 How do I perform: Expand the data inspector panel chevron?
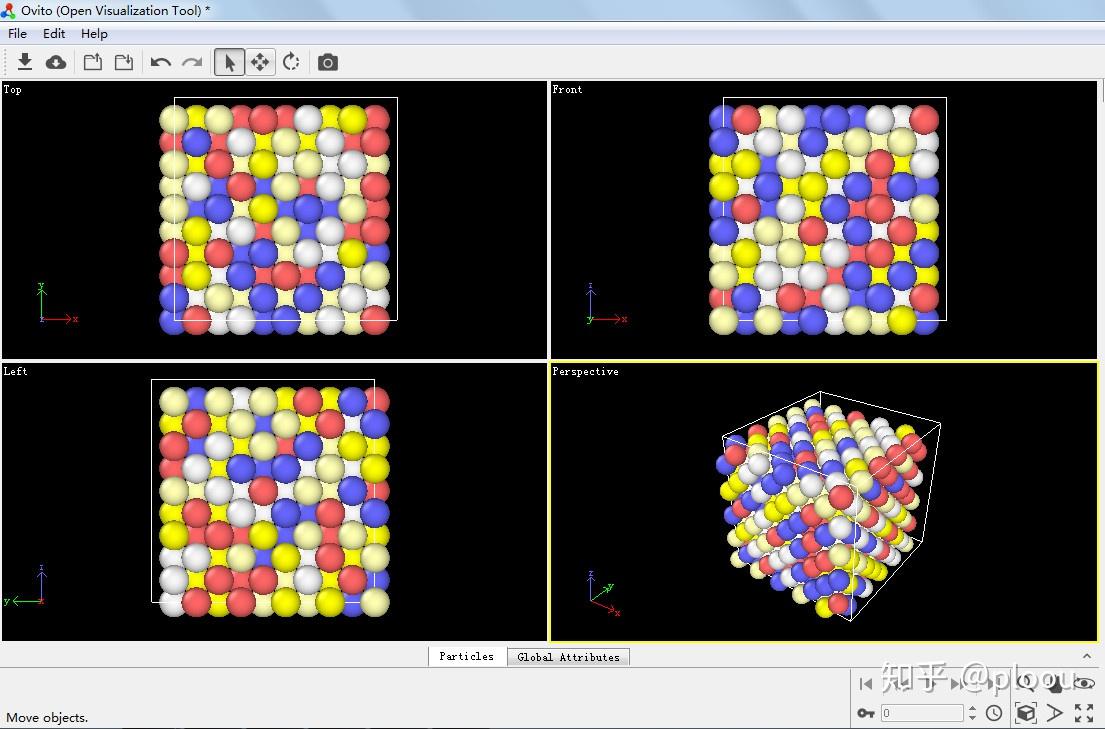1087,656
